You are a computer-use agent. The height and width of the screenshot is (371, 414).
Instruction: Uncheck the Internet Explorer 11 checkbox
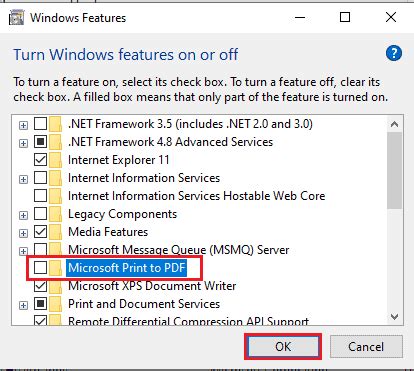[x=41, y=160]
